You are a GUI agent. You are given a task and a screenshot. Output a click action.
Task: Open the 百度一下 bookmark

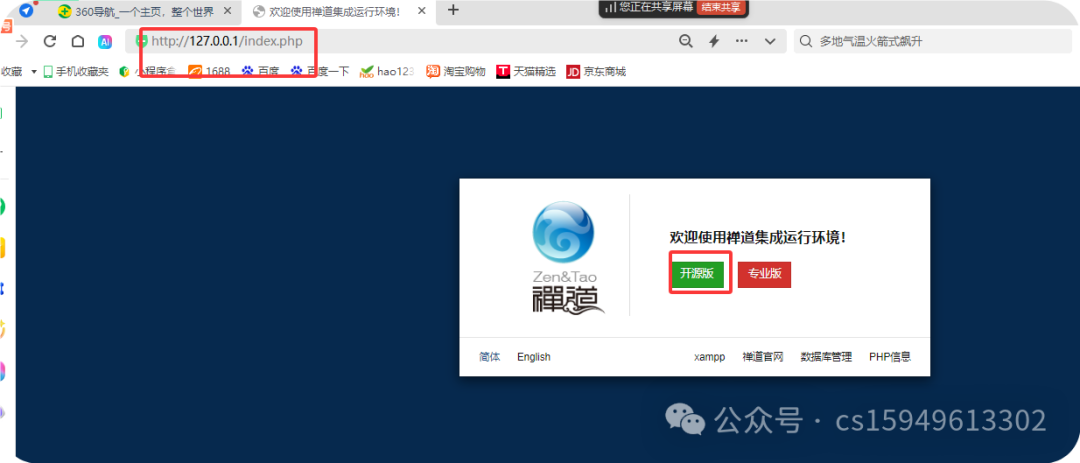[320, 72]
